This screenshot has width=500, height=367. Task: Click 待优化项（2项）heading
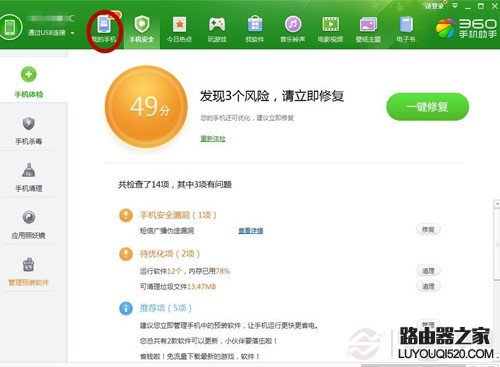[170, 254]
